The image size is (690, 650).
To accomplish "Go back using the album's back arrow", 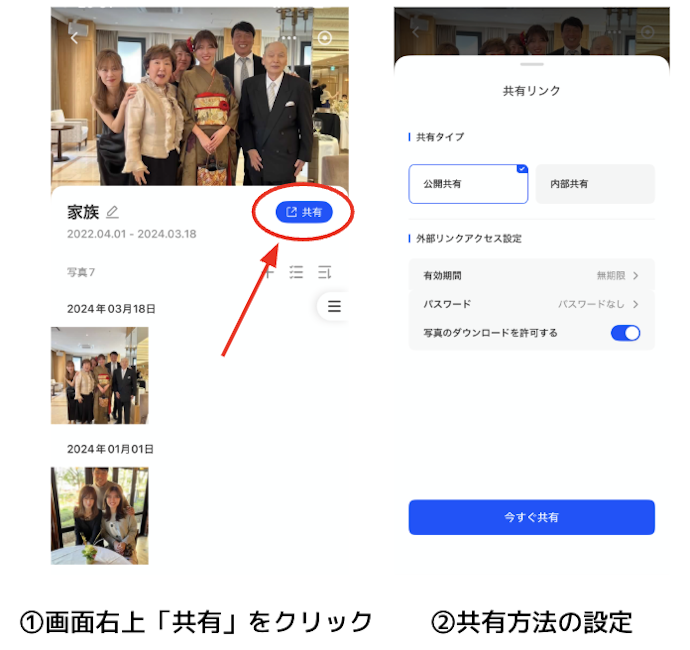I will [x=74, y=38].
